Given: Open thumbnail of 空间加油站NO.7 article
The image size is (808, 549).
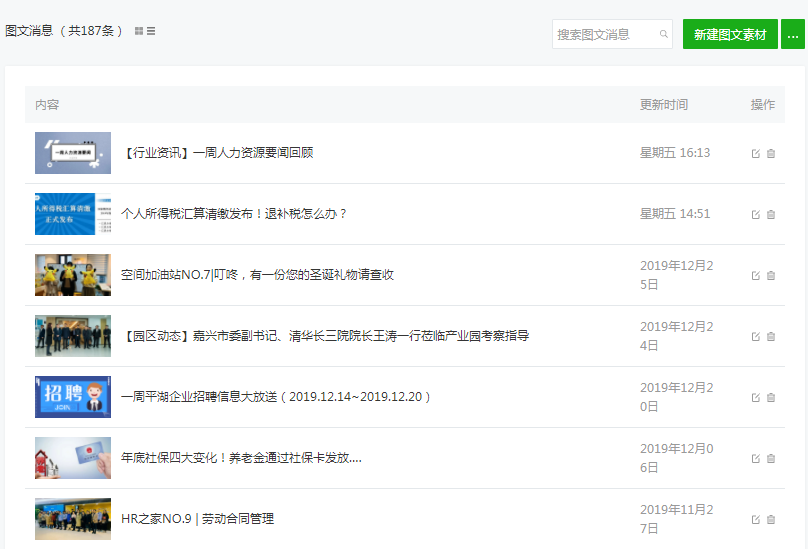Looking at the screenshot, I should [x=73, y=275].
